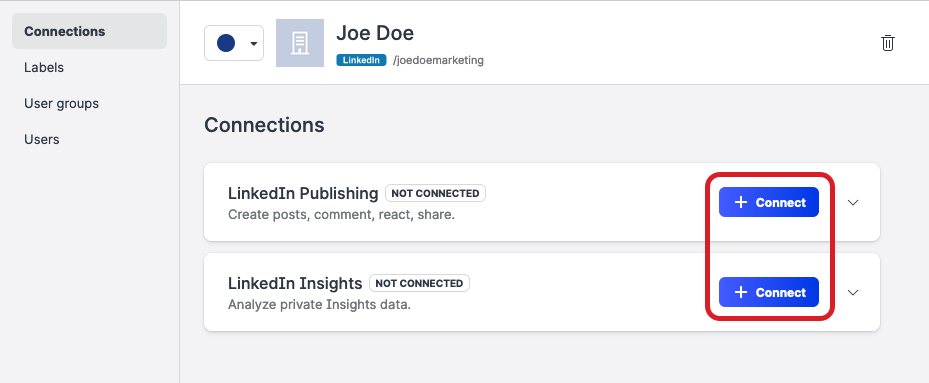Click the LinkedIn network badge
Image resolution: width=929 pixels, height=383 pixels.
[361, 60]
